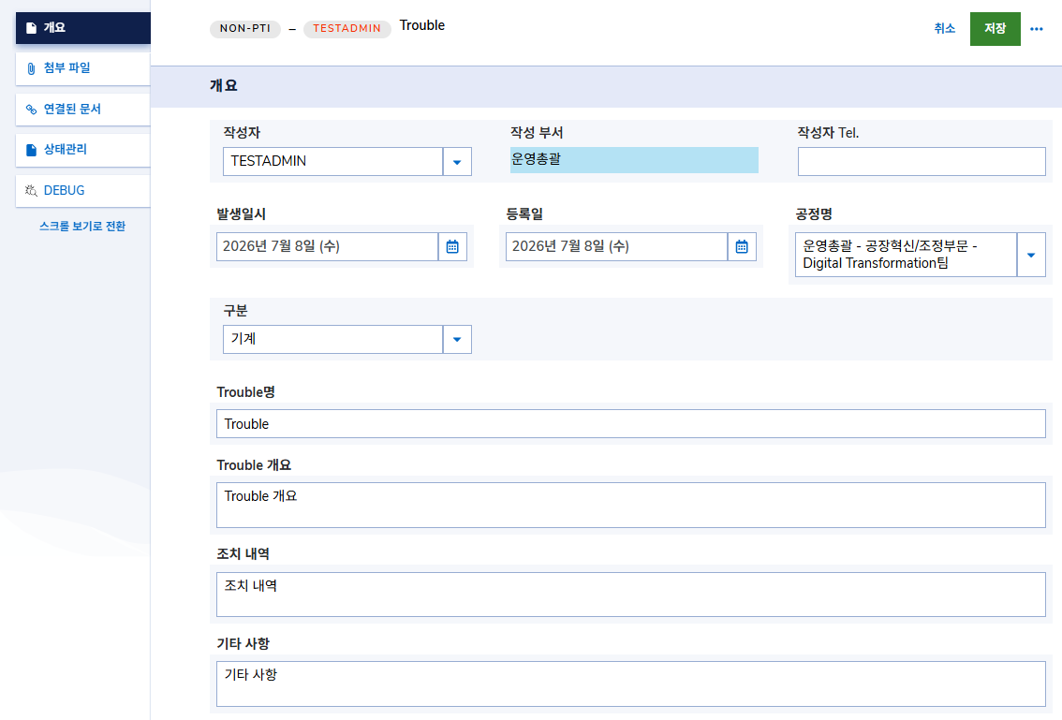The image size is (1062, 720).
Task: Click the 취소 cancel link
Action: (x=944, y=28)
